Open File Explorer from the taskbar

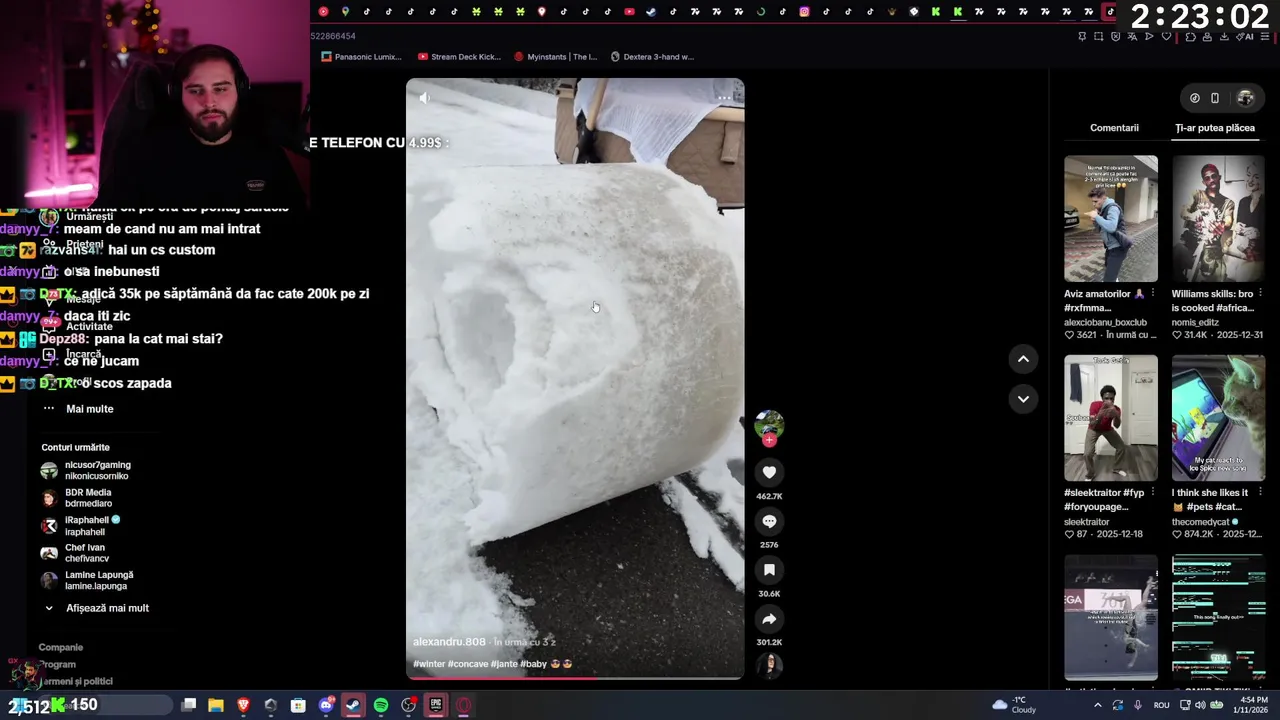[x=216, y=705]
